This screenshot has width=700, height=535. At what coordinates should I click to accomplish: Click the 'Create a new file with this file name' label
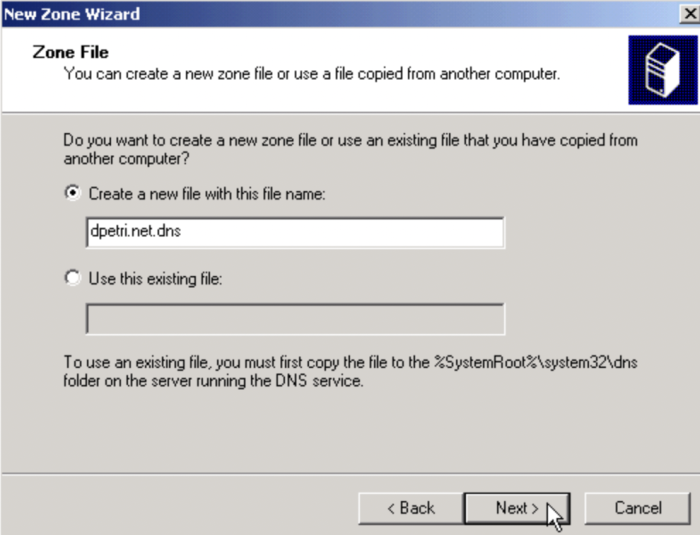[207, 194]
